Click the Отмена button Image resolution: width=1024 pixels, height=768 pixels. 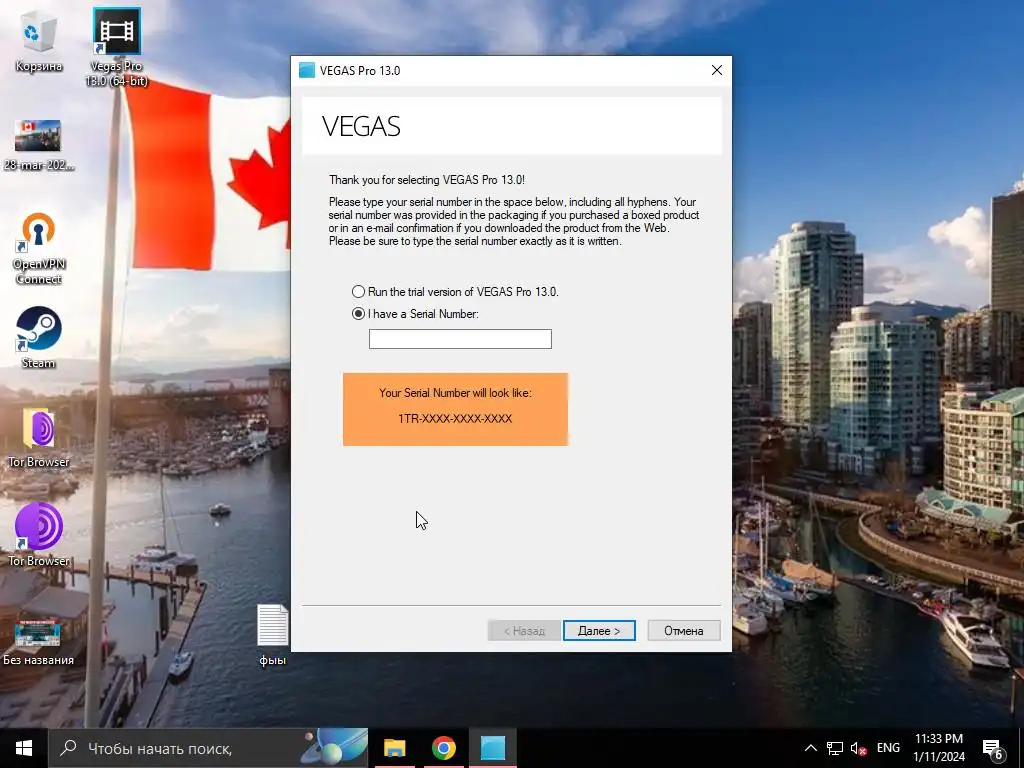[x=684, y=630]
